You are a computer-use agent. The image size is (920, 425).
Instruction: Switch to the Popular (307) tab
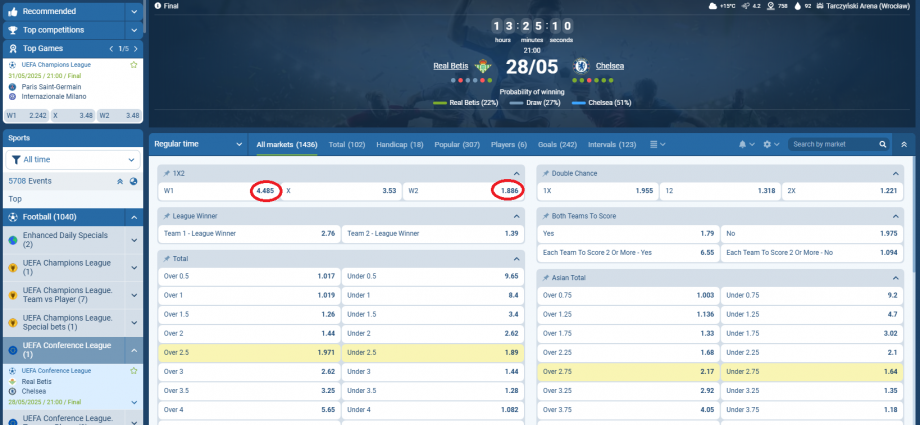457,144
